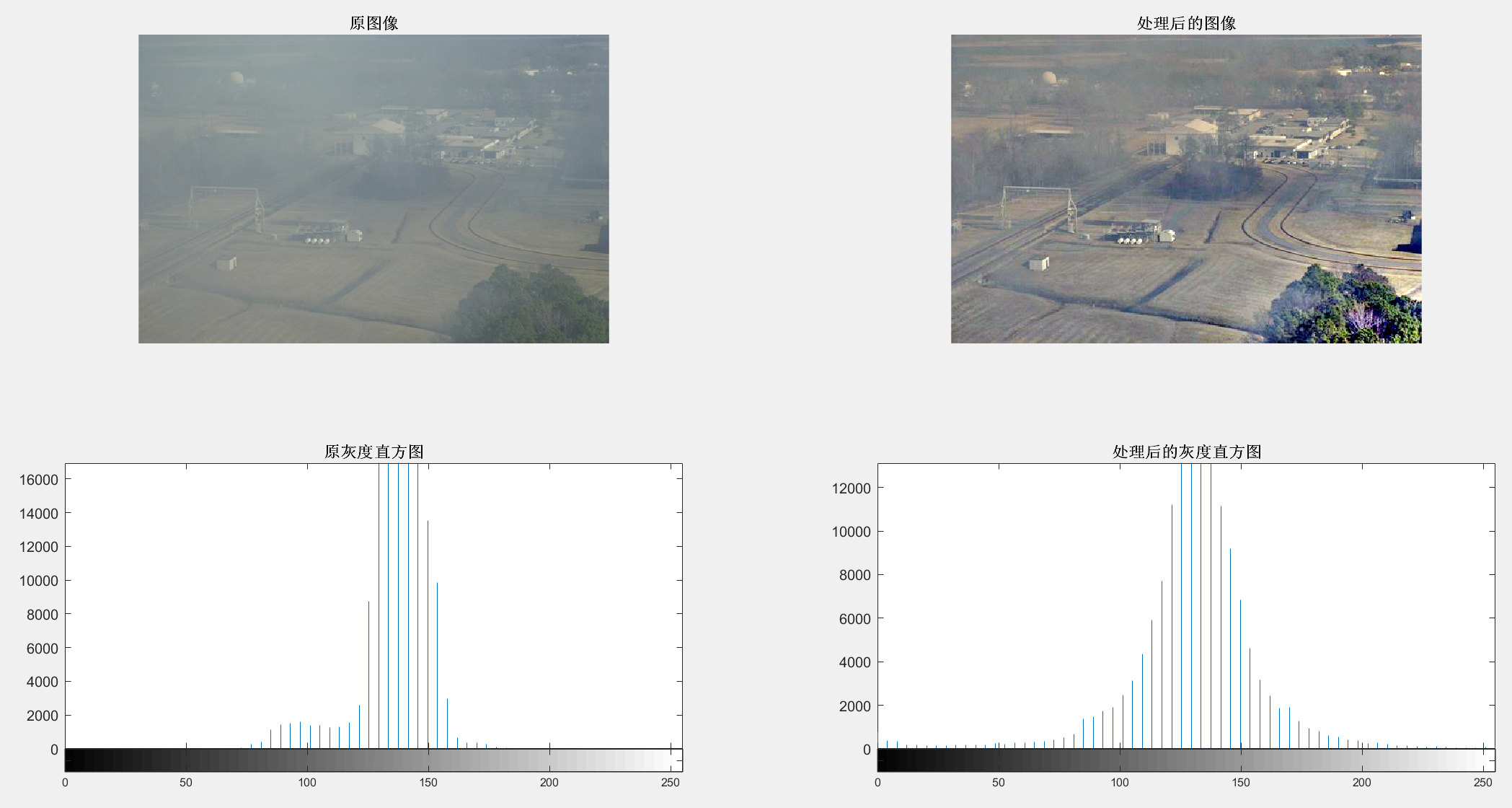Image resolution: width=1512 pixels, height=808 pixels.
Task: Click the 16000 tick on original histogram
Action: pos(39,480)
